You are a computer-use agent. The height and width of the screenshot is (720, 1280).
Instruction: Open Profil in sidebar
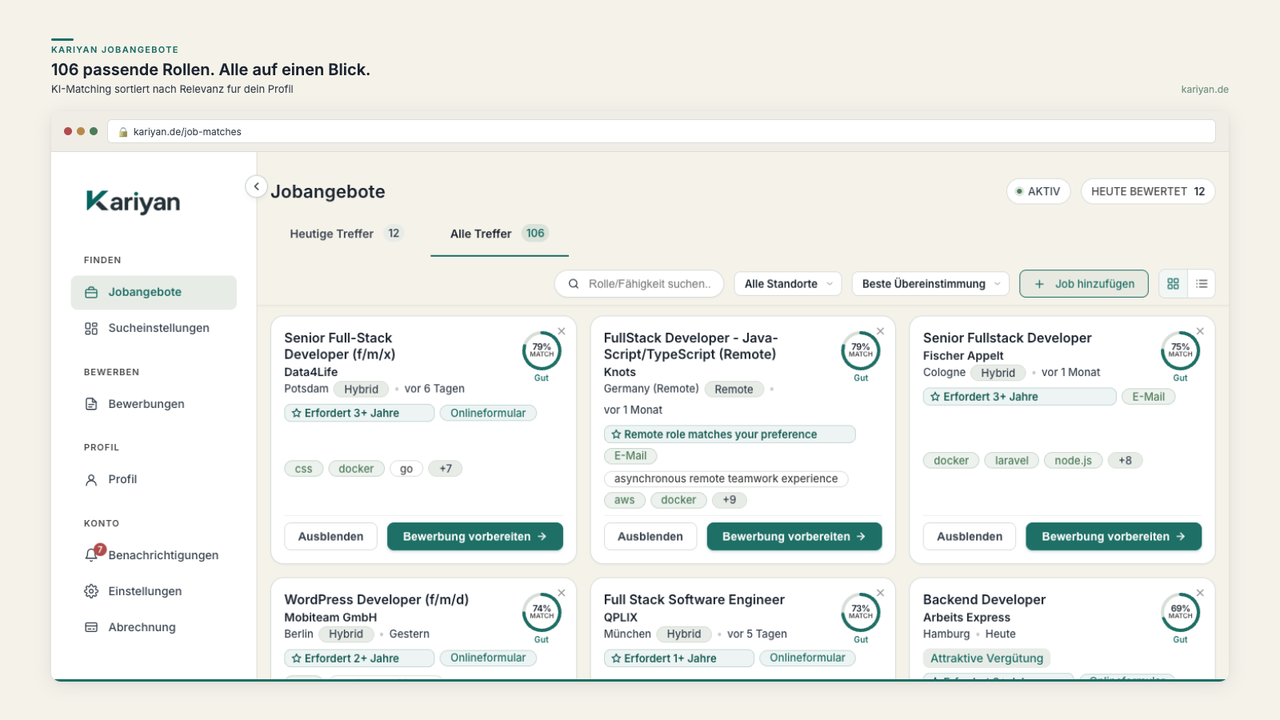154,480
